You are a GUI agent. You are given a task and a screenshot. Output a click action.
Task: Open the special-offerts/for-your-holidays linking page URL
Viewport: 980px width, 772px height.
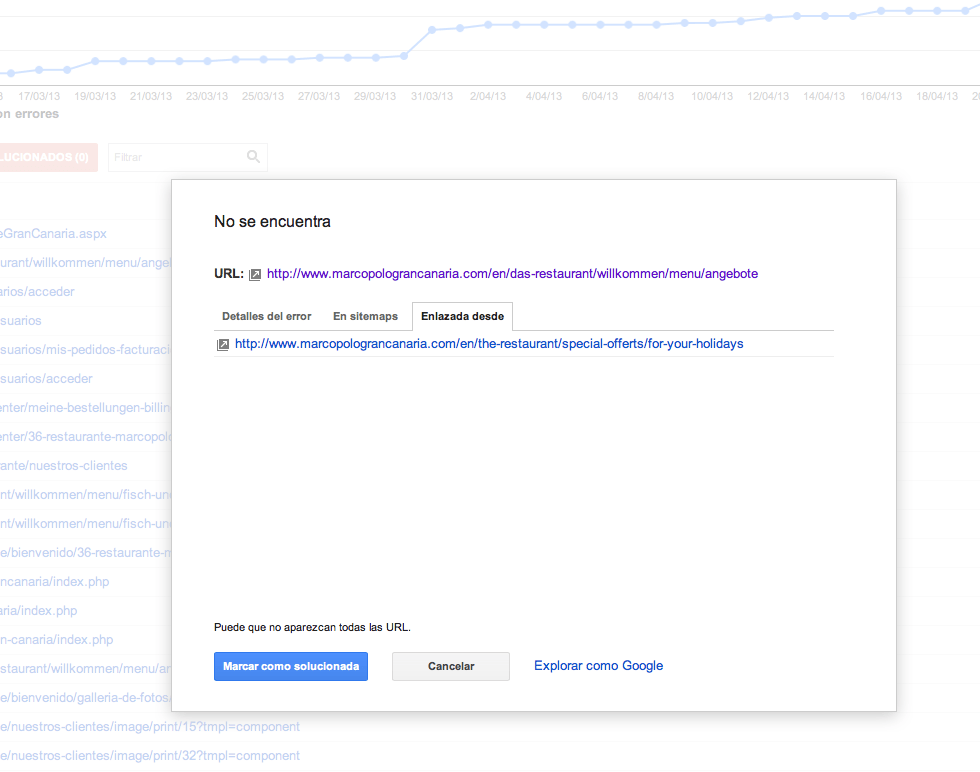[x=489, y=344]
